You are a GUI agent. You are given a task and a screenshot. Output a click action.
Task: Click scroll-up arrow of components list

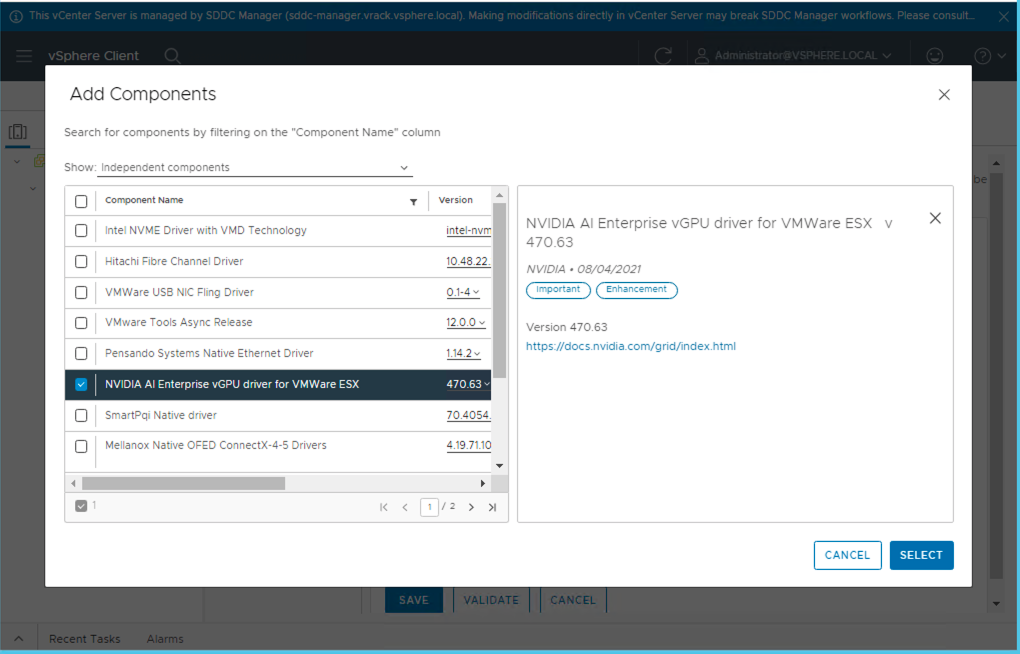click(500, 195)
